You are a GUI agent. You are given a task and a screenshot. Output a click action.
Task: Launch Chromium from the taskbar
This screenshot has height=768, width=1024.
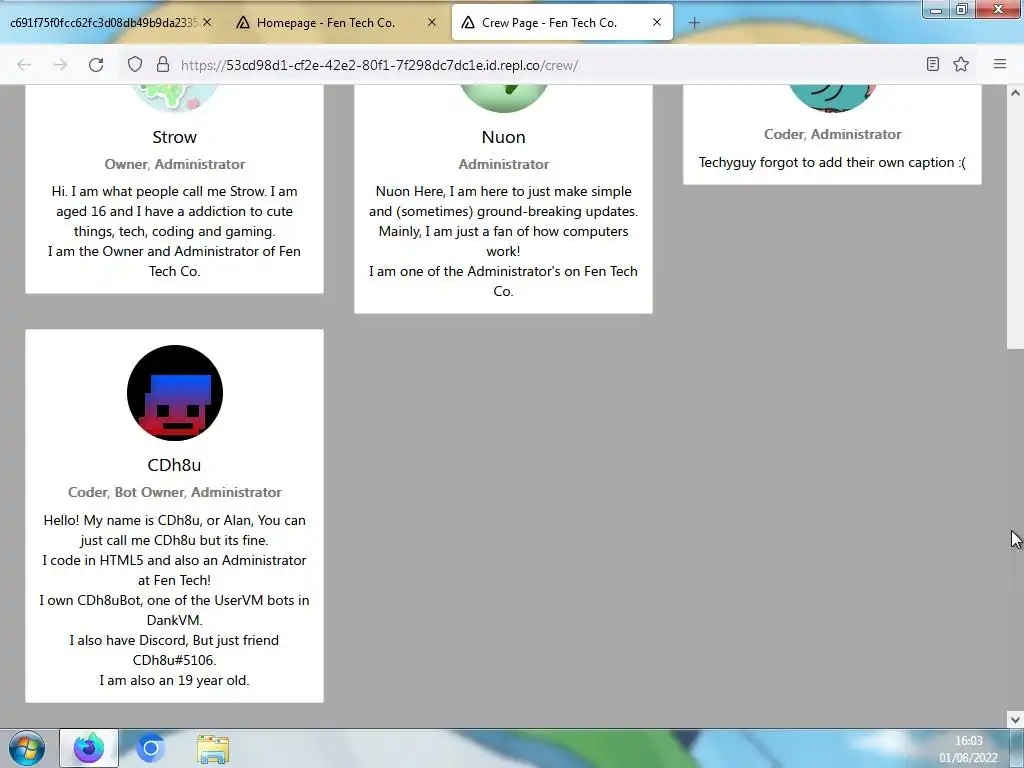150,748
